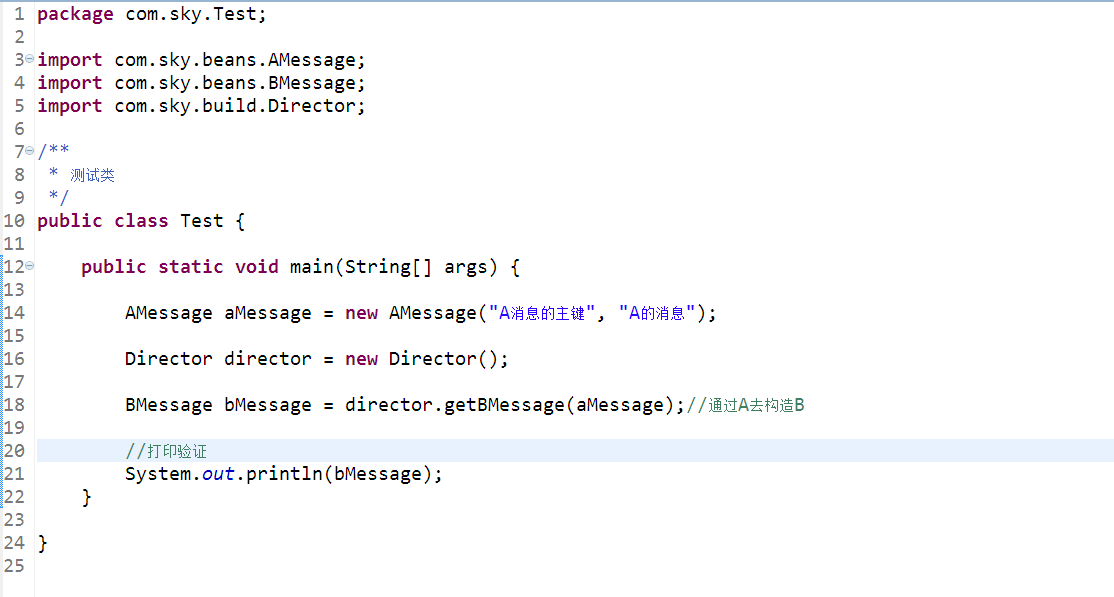
Task: Click the variable 'director' declaration on line 16
Action: pos(268,359)
